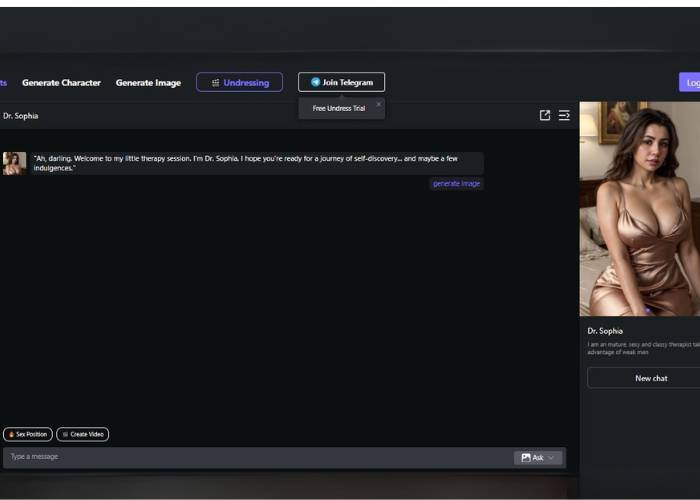Open Dr. Sophia's large profile portrait

640,208
